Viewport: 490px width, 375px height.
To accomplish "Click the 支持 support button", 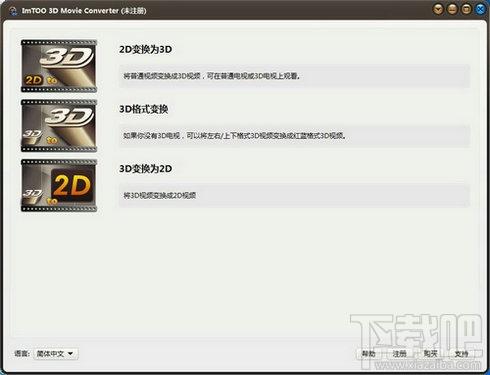I will click(x=461, y=354).
